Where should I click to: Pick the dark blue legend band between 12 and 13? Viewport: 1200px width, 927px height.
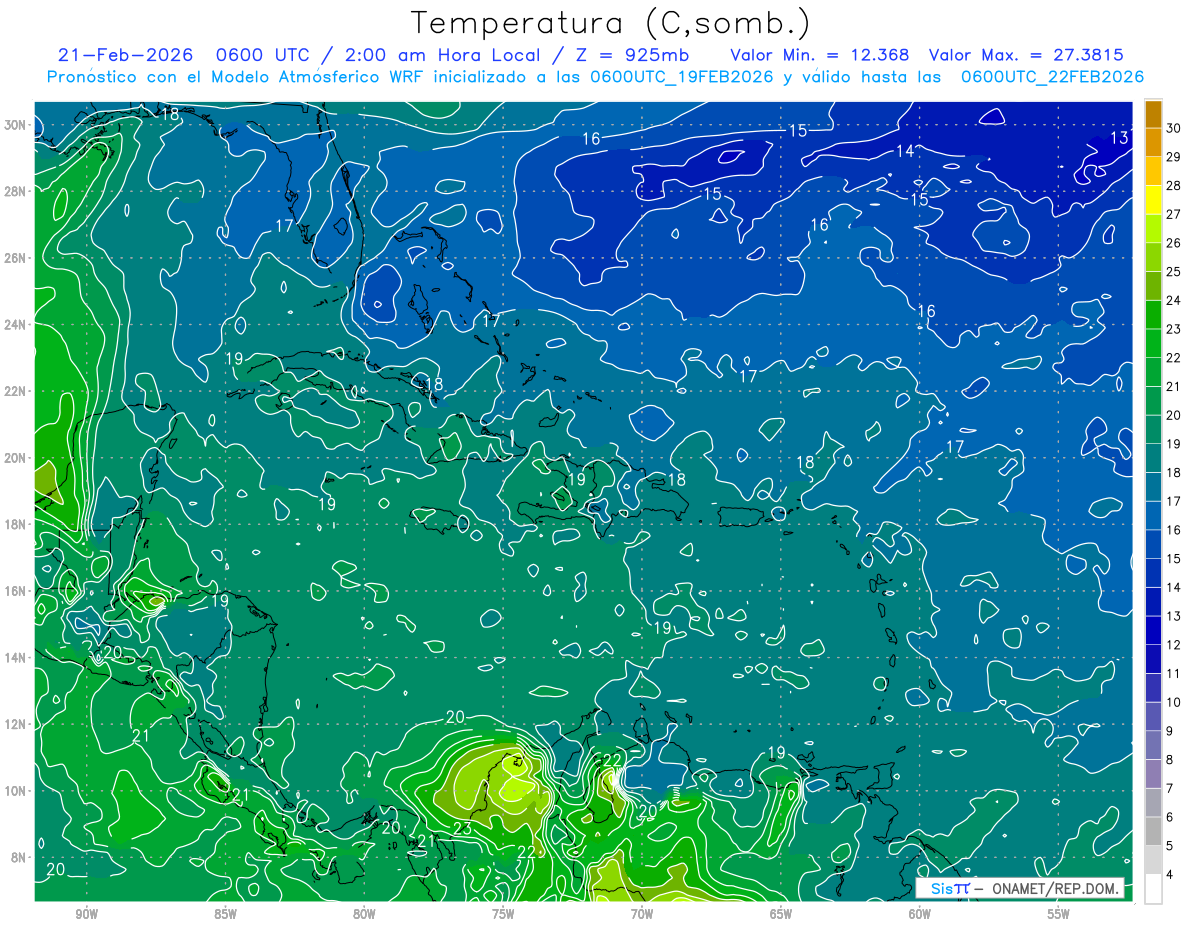point(1153,631)
